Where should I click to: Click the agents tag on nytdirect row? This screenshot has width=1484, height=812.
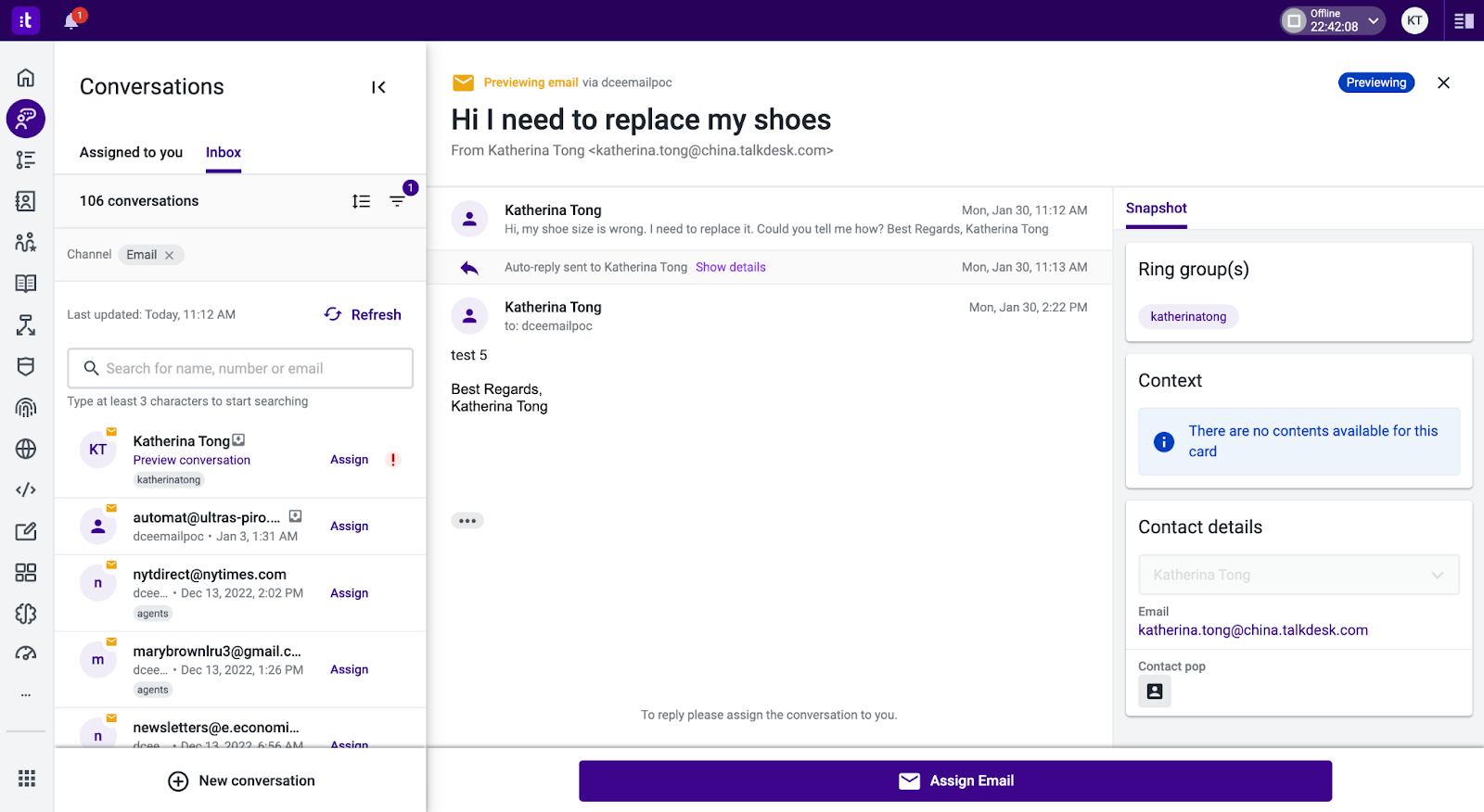[x=153, y=614]
